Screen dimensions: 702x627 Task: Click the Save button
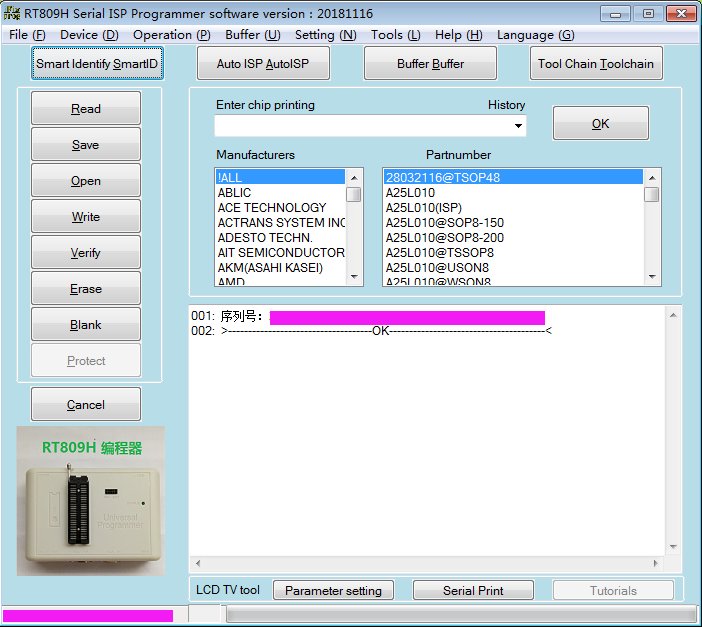tap(86, 144)
